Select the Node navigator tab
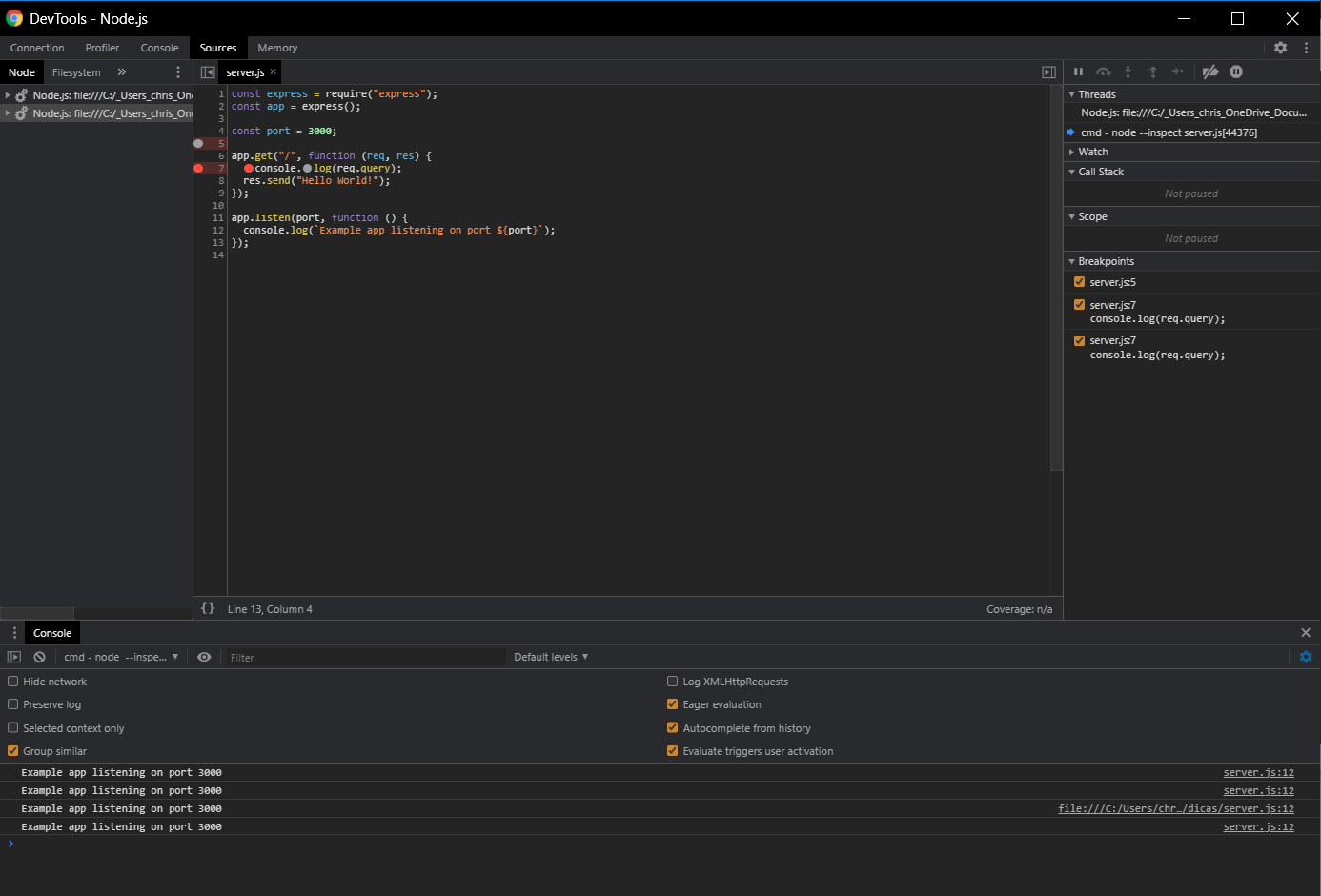This screenshot has width=1321, height=896. pyautogui.click(x=22, y=72)
